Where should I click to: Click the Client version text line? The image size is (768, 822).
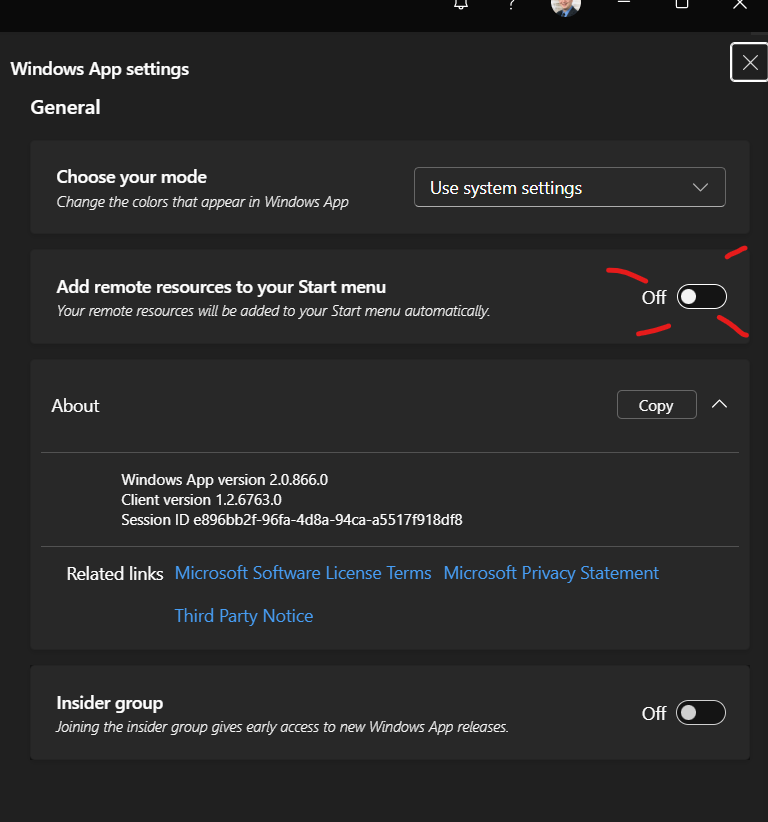[x=201, y=500]
